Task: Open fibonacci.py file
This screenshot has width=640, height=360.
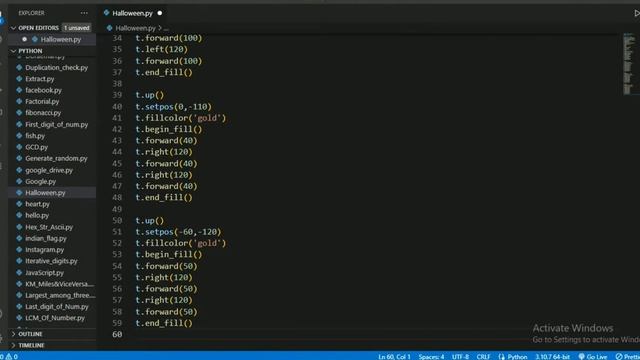Action: pyautogui.click(x=43, y=113)
